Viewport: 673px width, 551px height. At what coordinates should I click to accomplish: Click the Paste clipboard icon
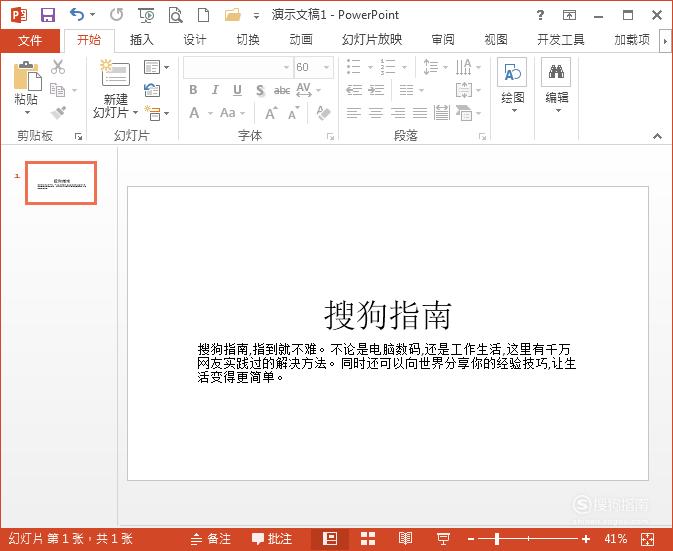pyautogui.click(x=27, y=76)
